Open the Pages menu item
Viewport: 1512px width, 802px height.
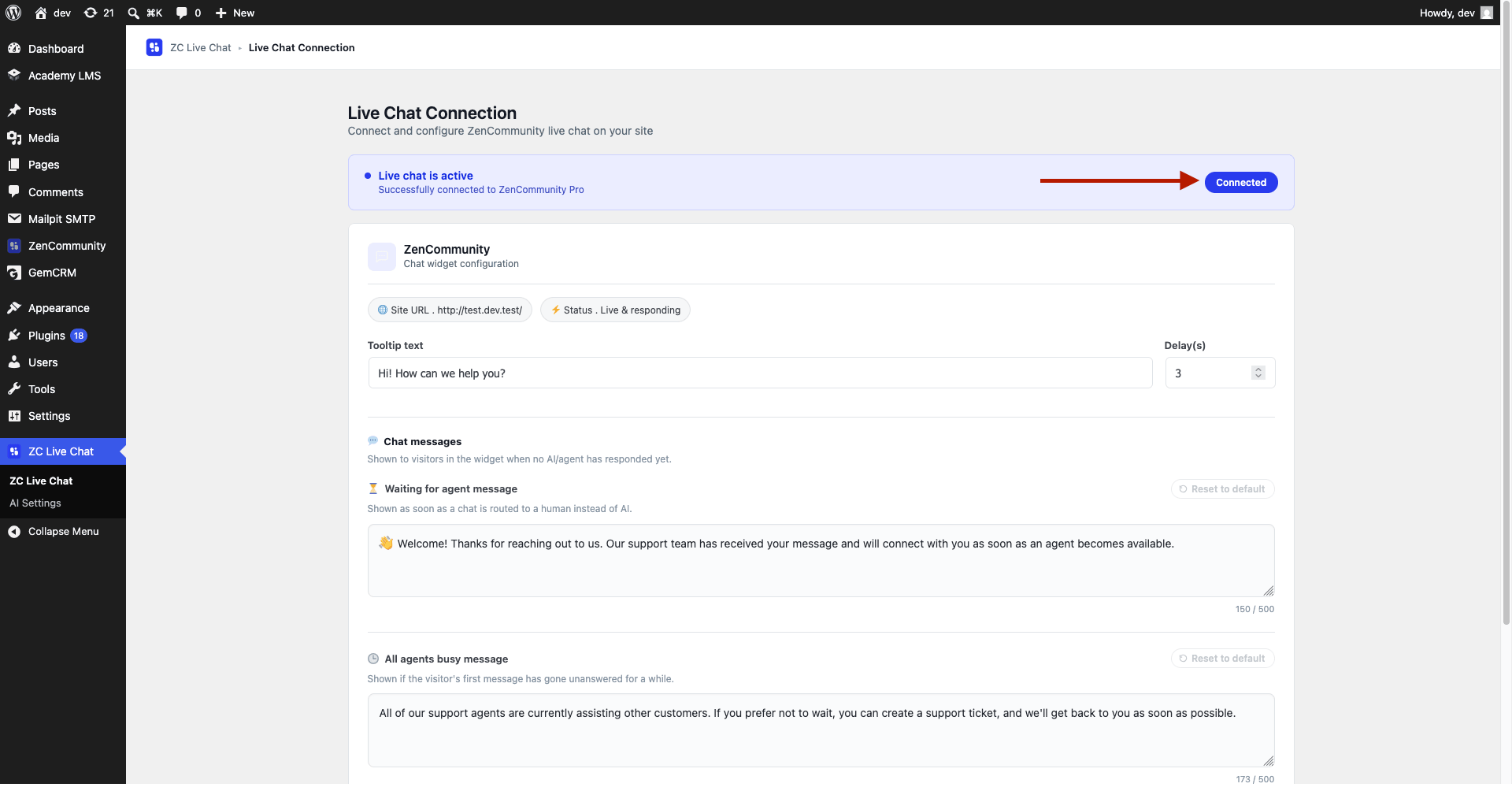pos(63,165)
